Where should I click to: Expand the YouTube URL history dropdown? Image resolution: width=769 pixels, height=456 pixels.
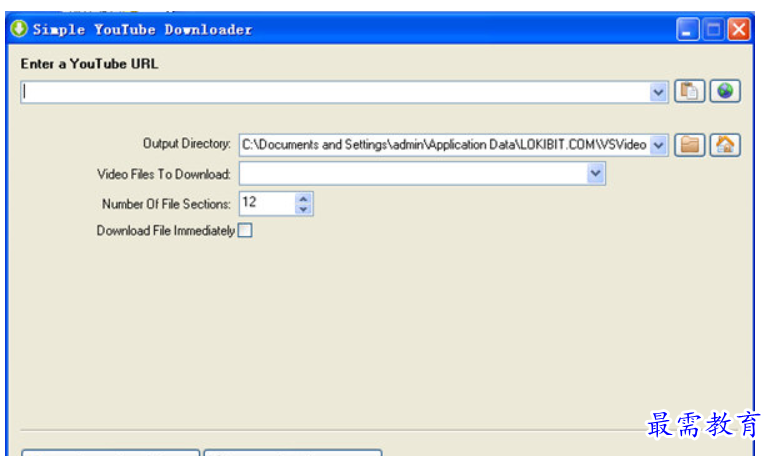click(x=658, y=92)
